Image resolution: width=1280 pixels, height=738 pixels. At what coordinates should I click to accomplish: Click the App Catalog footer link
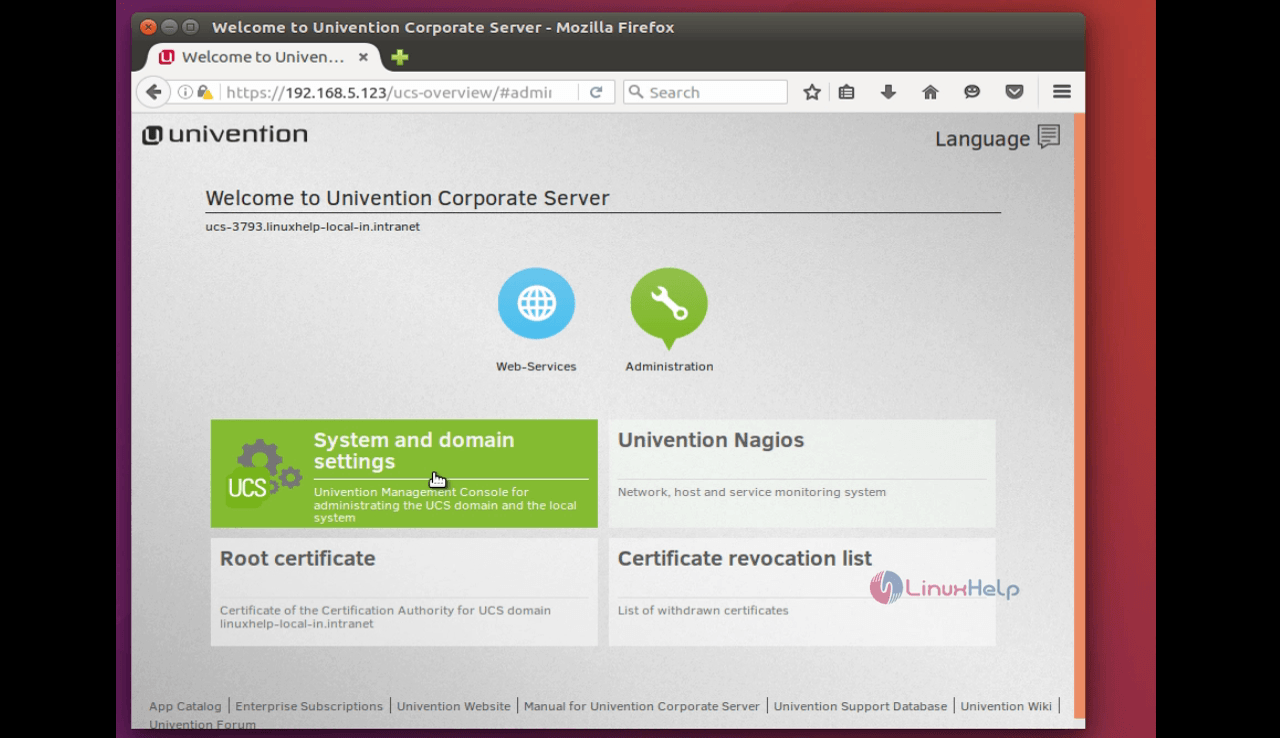(185, 706)
